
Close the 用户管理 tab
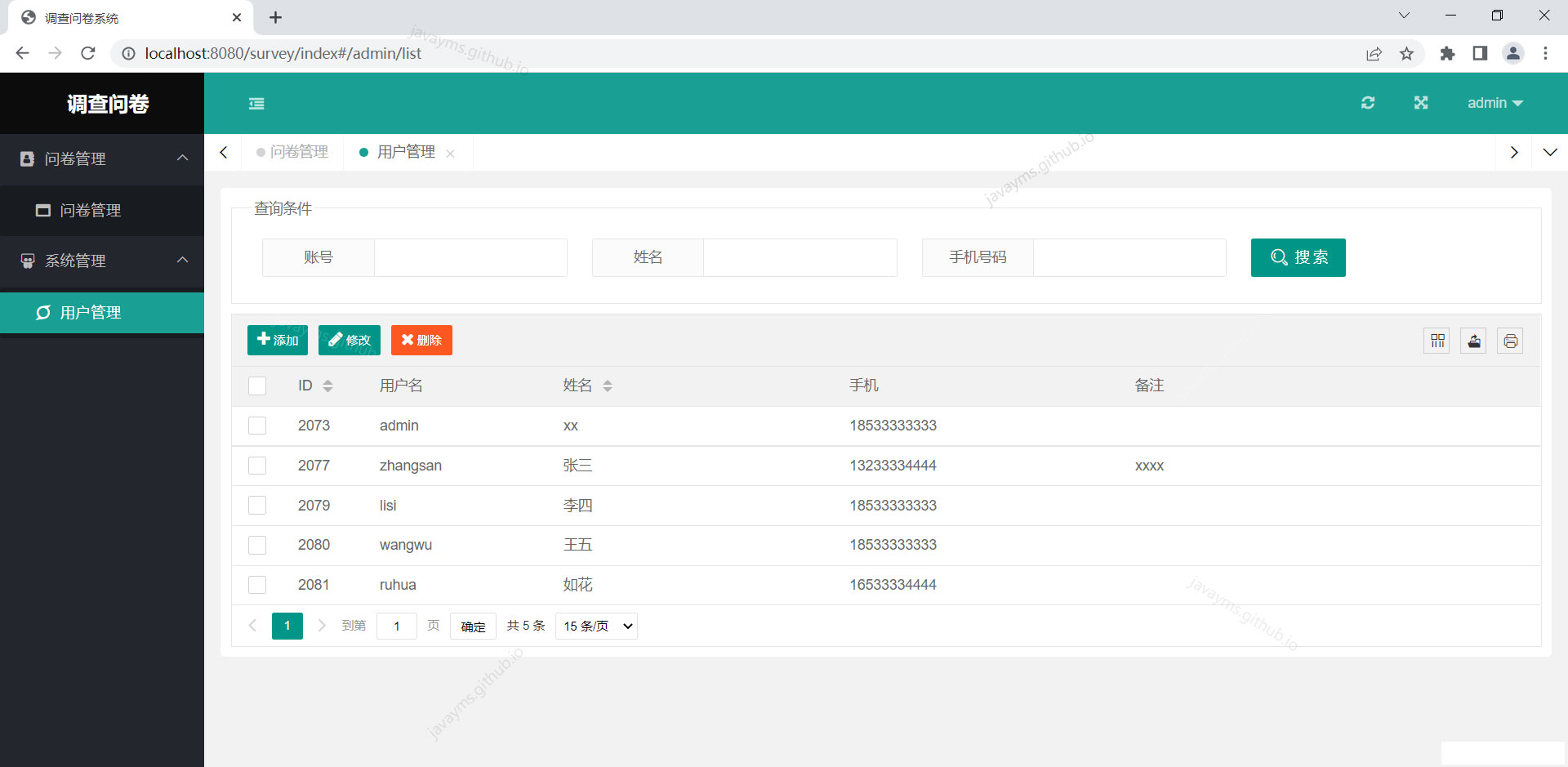(x=452, y=153)
